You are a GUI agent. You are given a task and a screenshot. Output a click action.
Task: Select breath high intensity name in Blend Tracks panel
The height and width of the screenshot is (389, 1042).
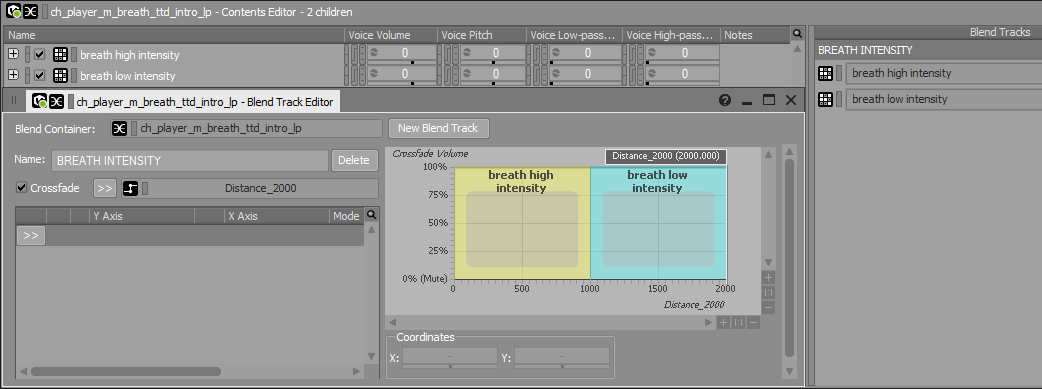pyautogui.click(x=902, y=73)
